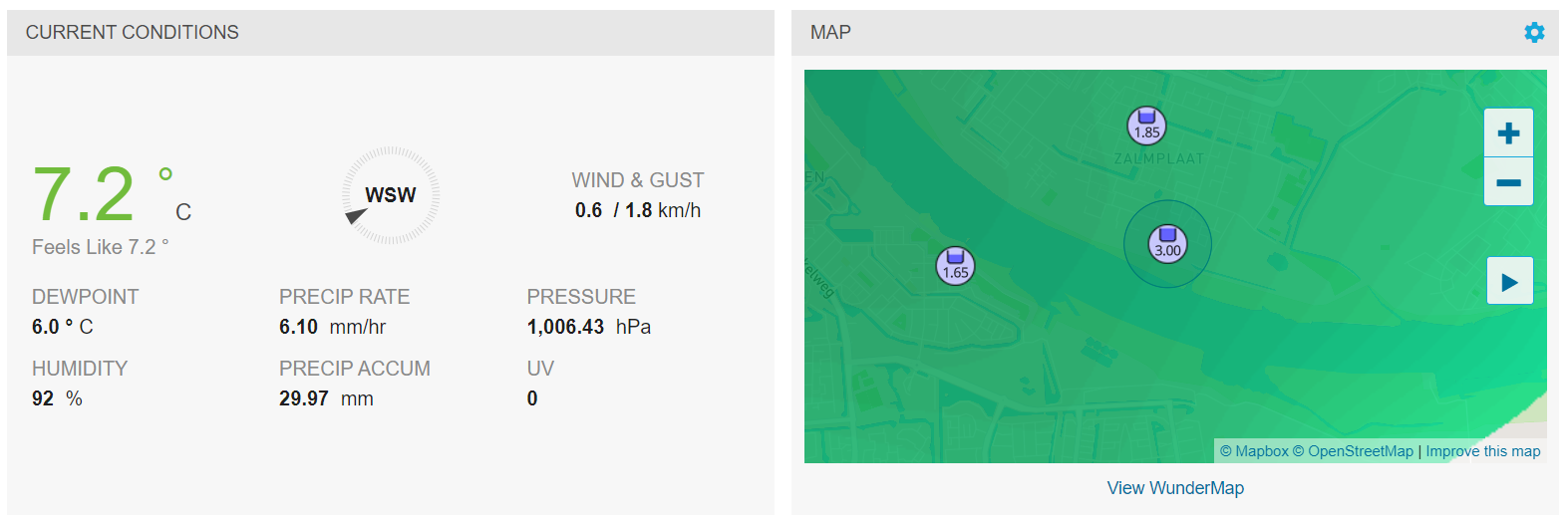Open the Mapbox attribution link

[x=1254, y=451]
